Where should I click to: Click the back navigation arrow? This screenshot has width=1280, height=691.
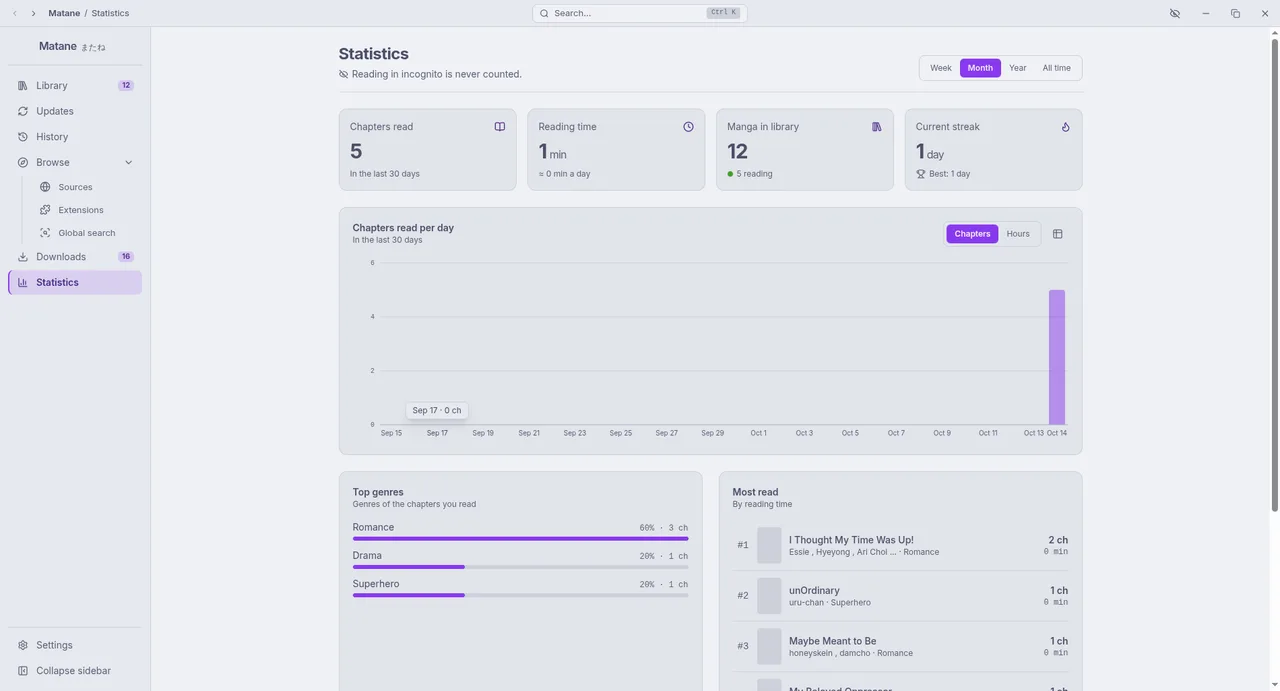click(x=15, y=13)
